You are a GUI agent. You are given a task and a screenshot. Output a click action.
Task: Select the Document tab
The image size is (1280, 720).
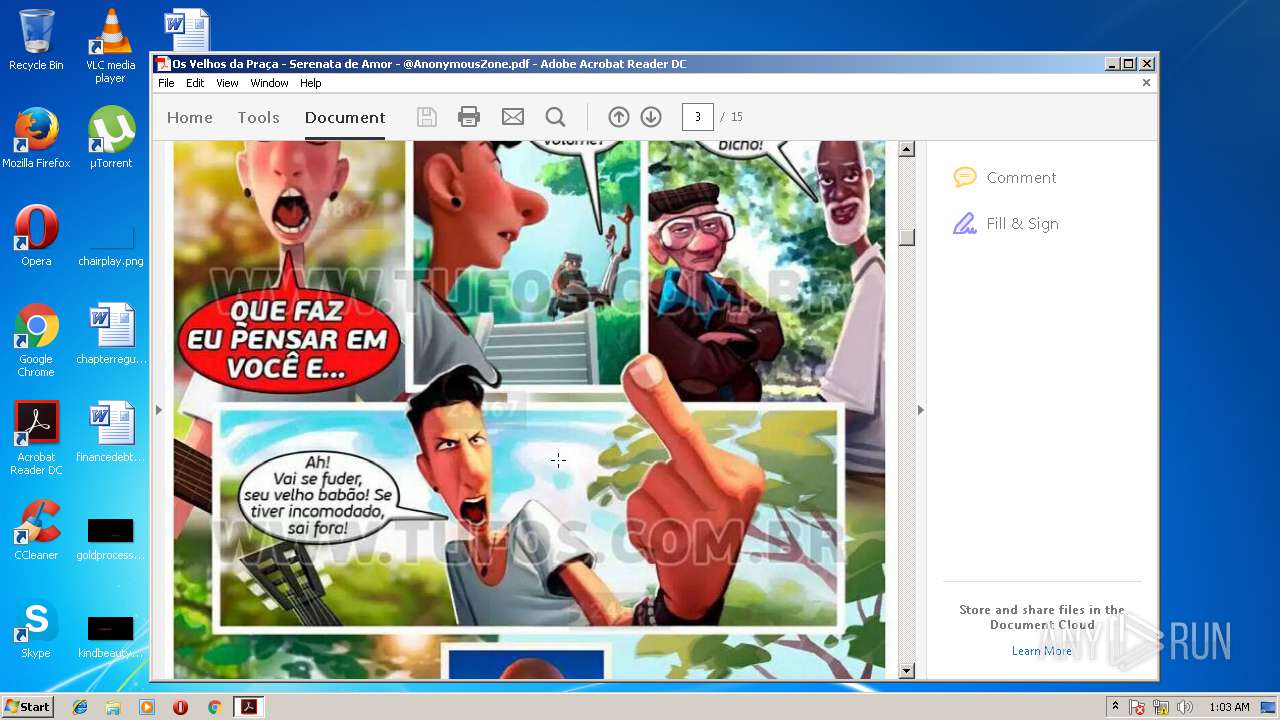tap(345, 117)
